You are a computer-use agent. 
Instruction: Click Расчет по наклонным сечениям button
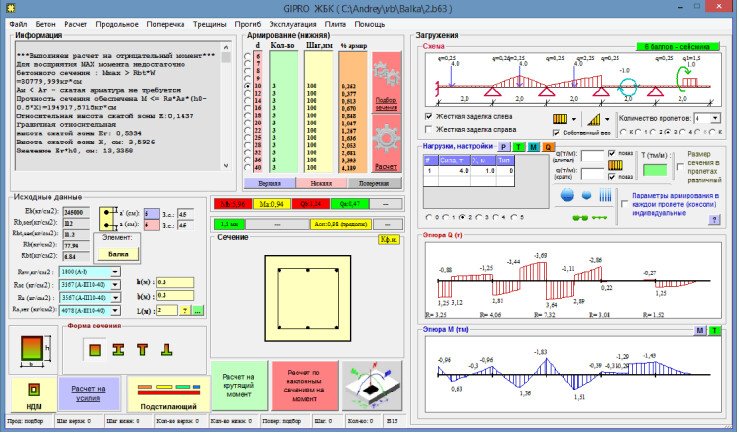coord(305,385)
